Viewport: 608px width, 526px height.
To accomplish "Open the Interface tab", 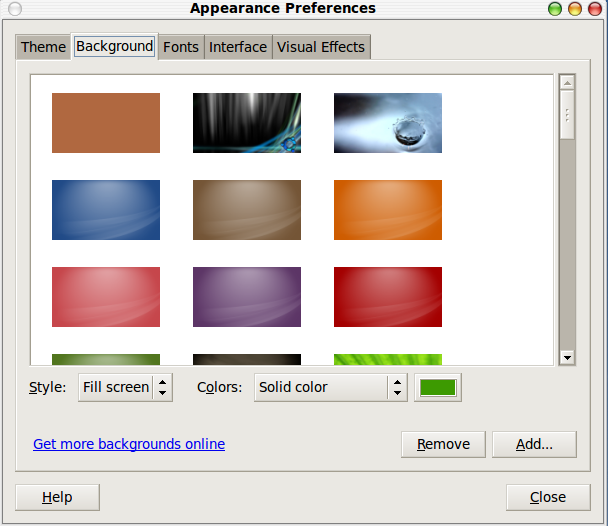I will 238,47.
